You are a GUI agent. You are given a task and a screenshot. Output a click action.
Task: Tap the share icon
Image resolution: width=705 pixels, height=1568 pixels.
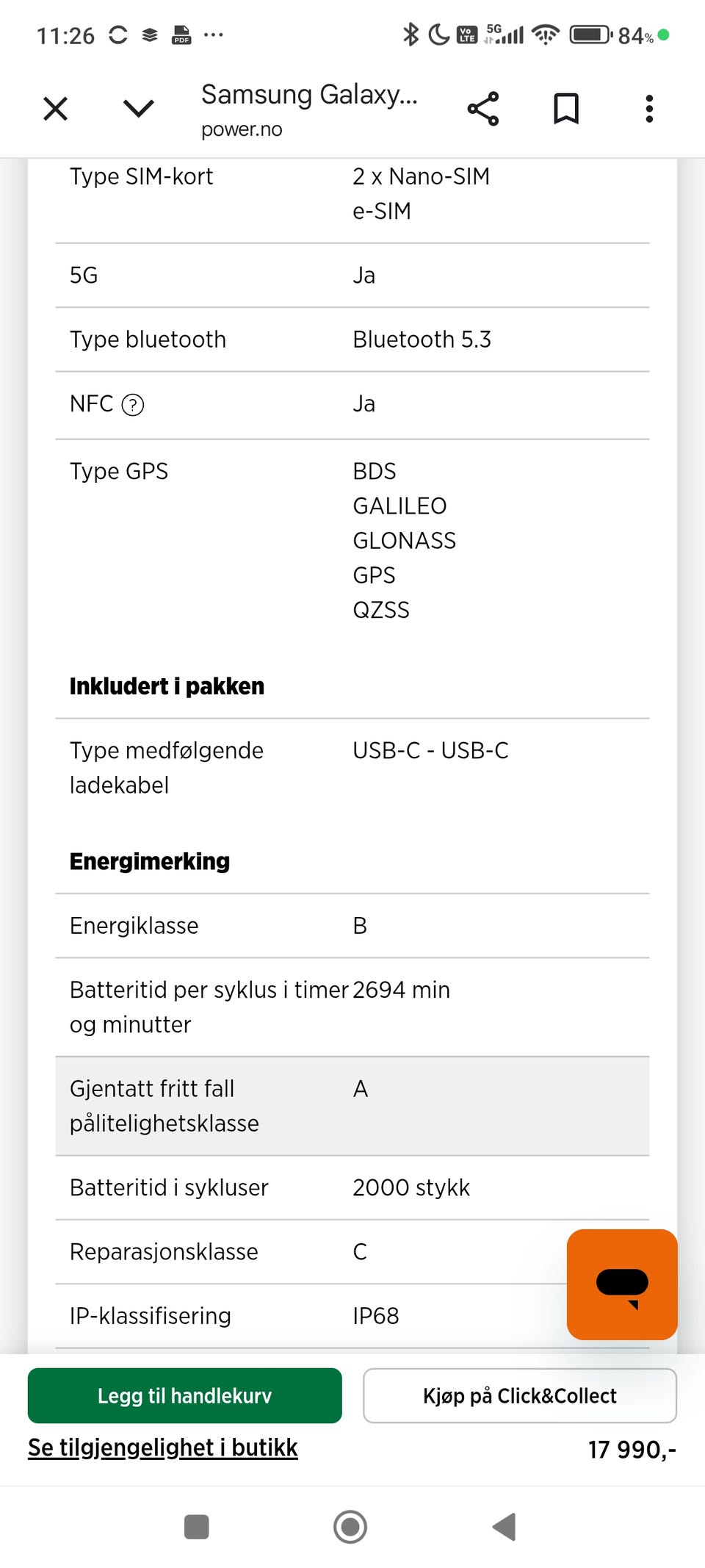483,109
